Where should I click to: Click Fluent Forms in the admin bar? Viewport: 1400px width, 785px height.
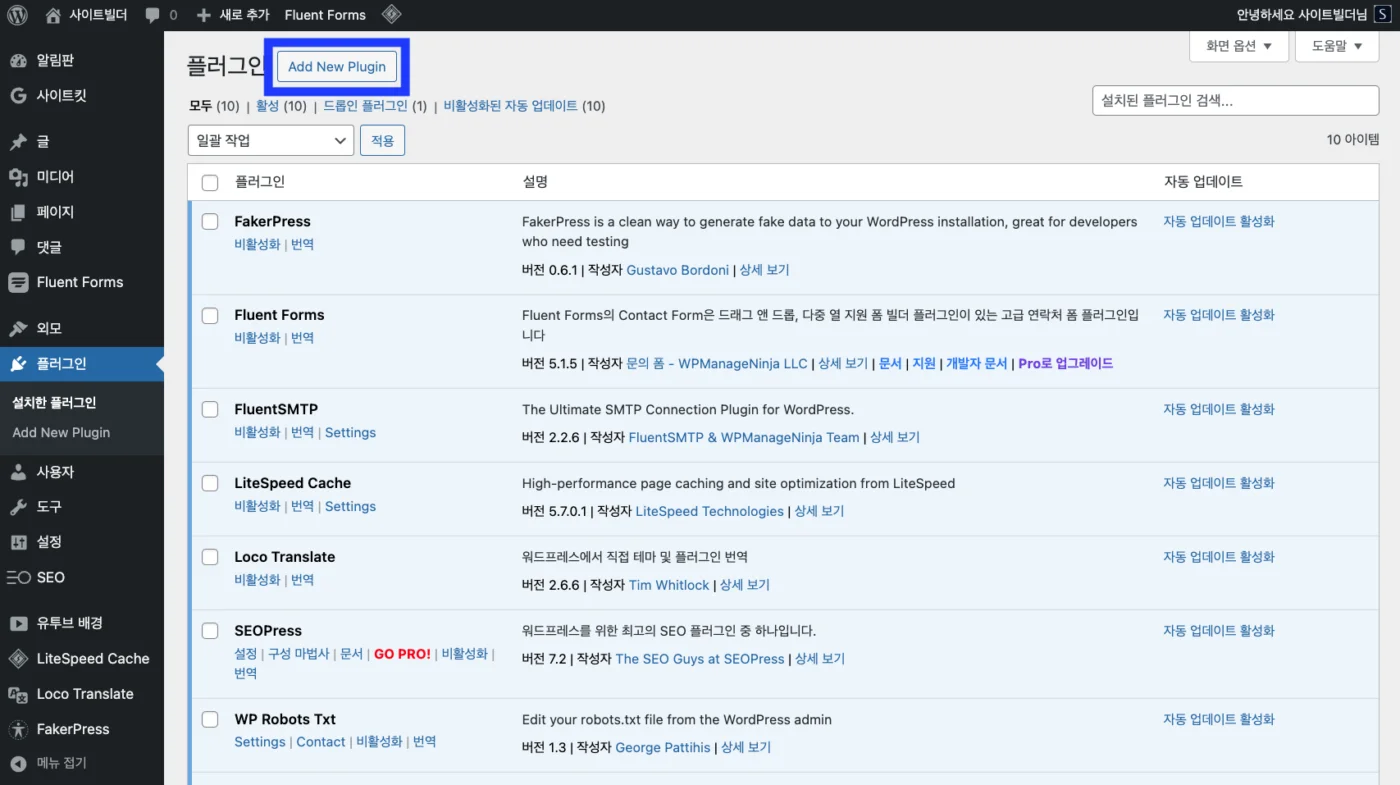[x=325, y=15]
